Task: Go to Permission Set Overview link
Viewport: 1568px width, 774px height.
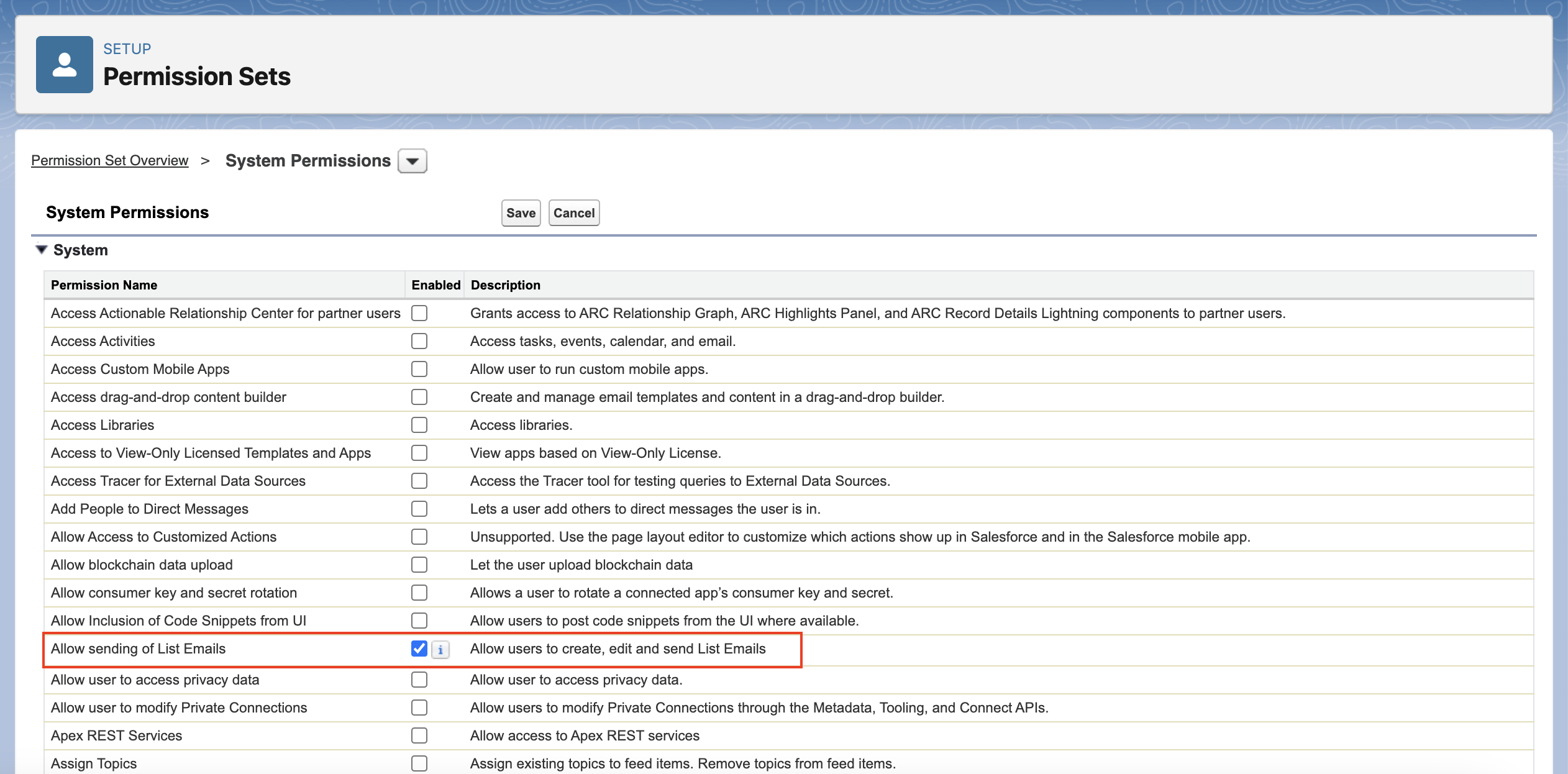Action: click(x=110, y=160)
